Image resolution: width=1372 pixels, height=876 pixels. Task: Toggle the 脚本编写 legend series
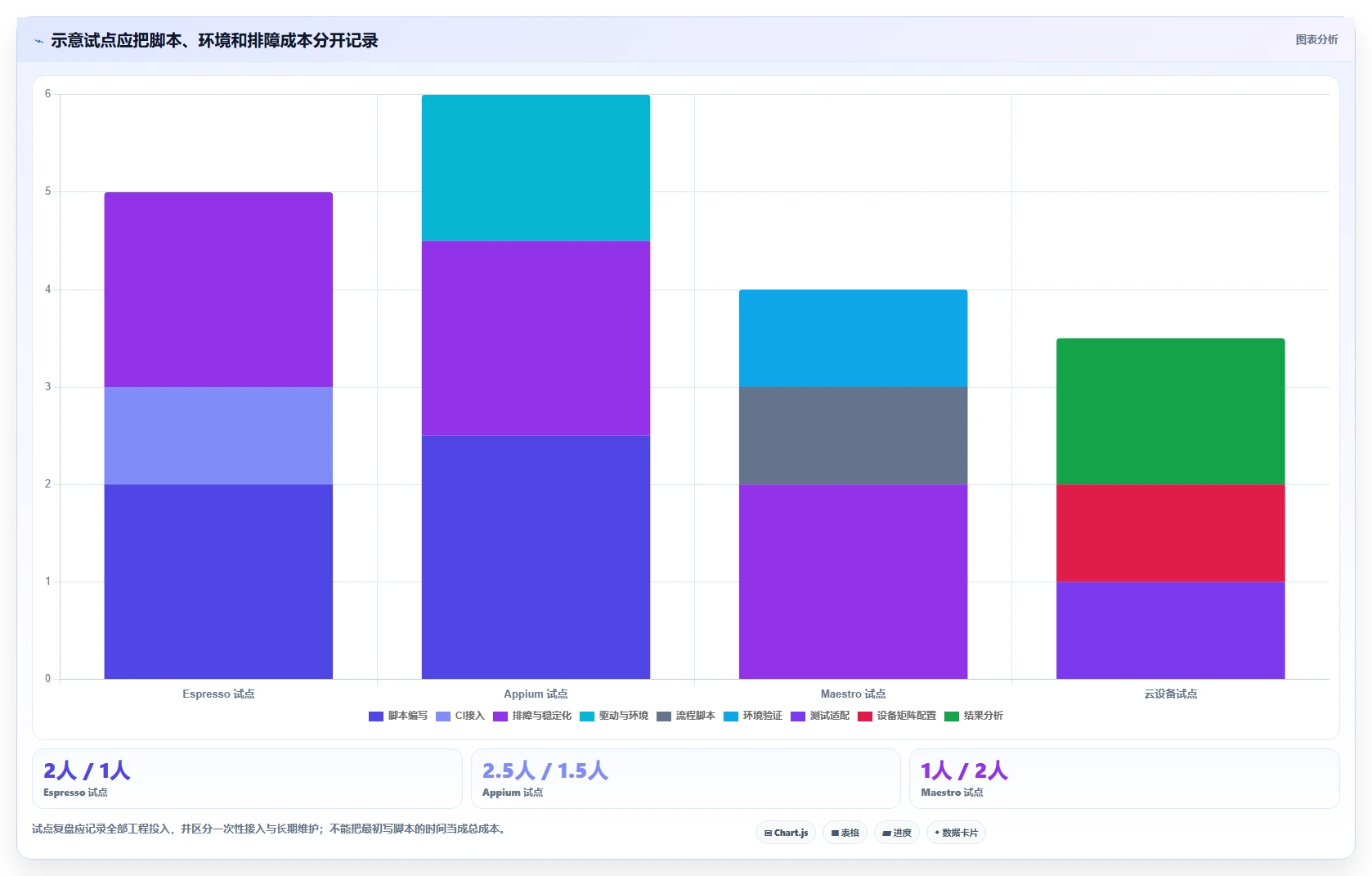(x=398, y=716)
